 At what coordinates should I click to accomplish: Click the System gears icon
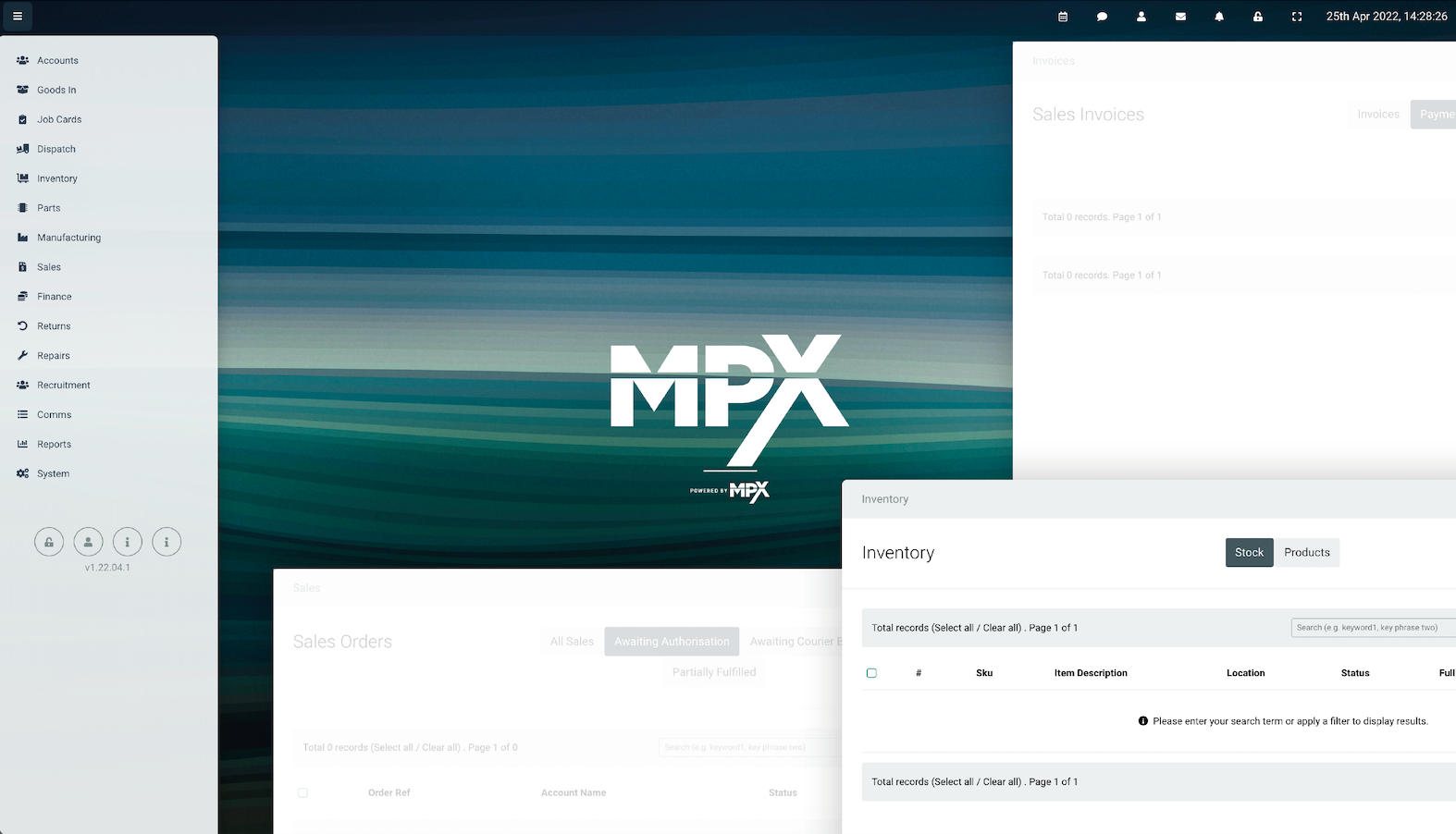point(22,474)
